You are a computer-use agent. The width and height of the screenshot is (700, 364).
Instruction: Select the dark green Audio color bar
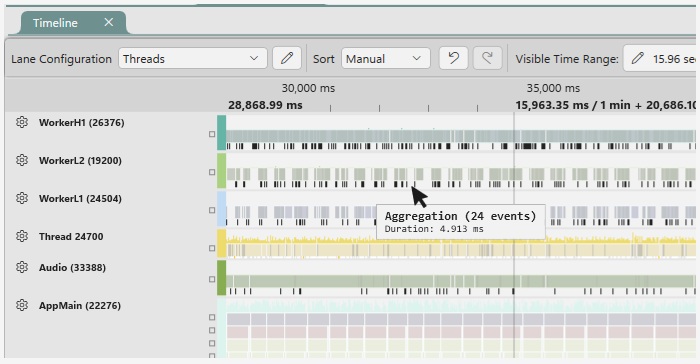(x=221, y=278)
